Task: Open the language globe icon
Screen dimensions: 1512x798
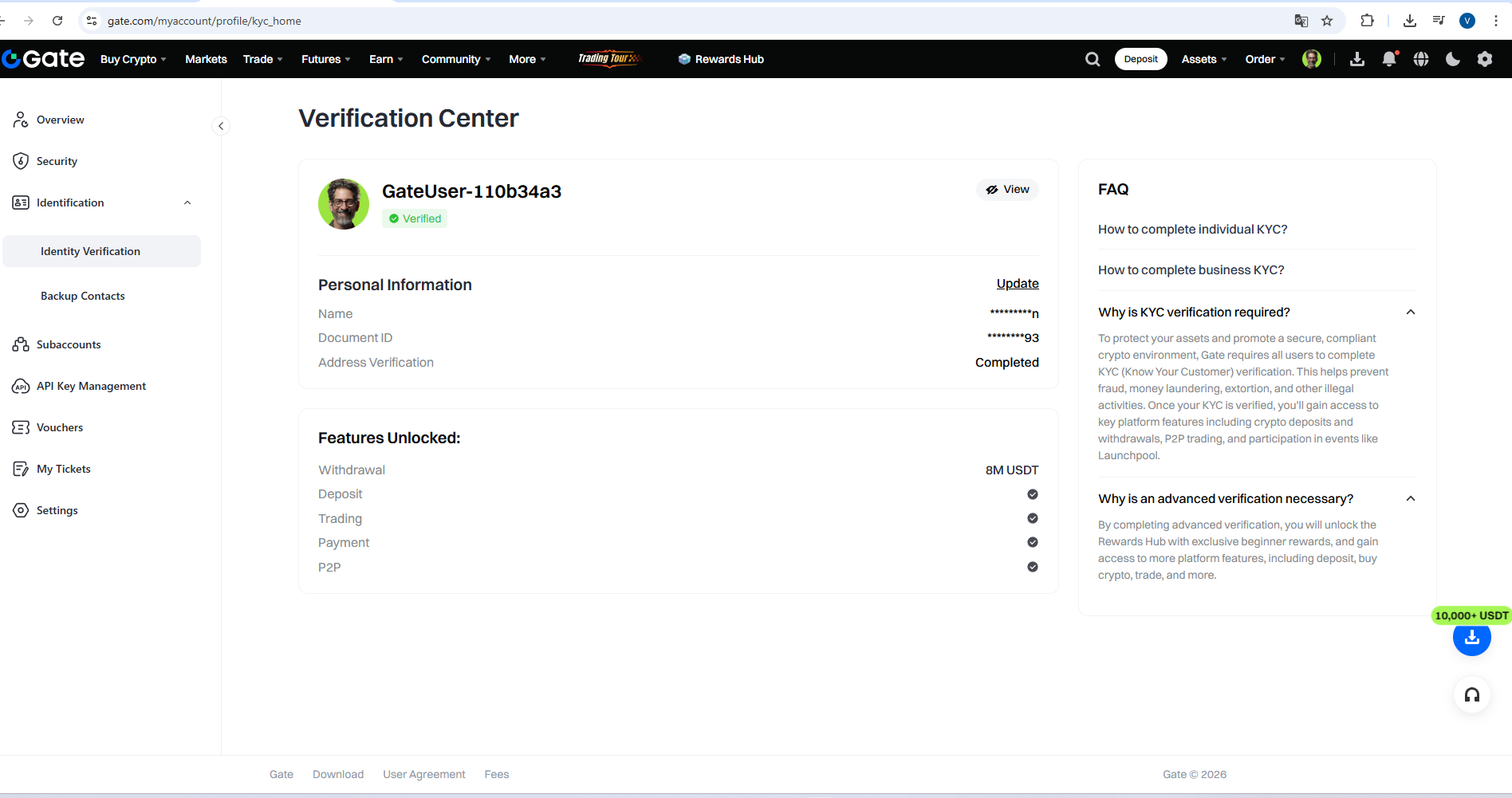Action: point(1421,59)
